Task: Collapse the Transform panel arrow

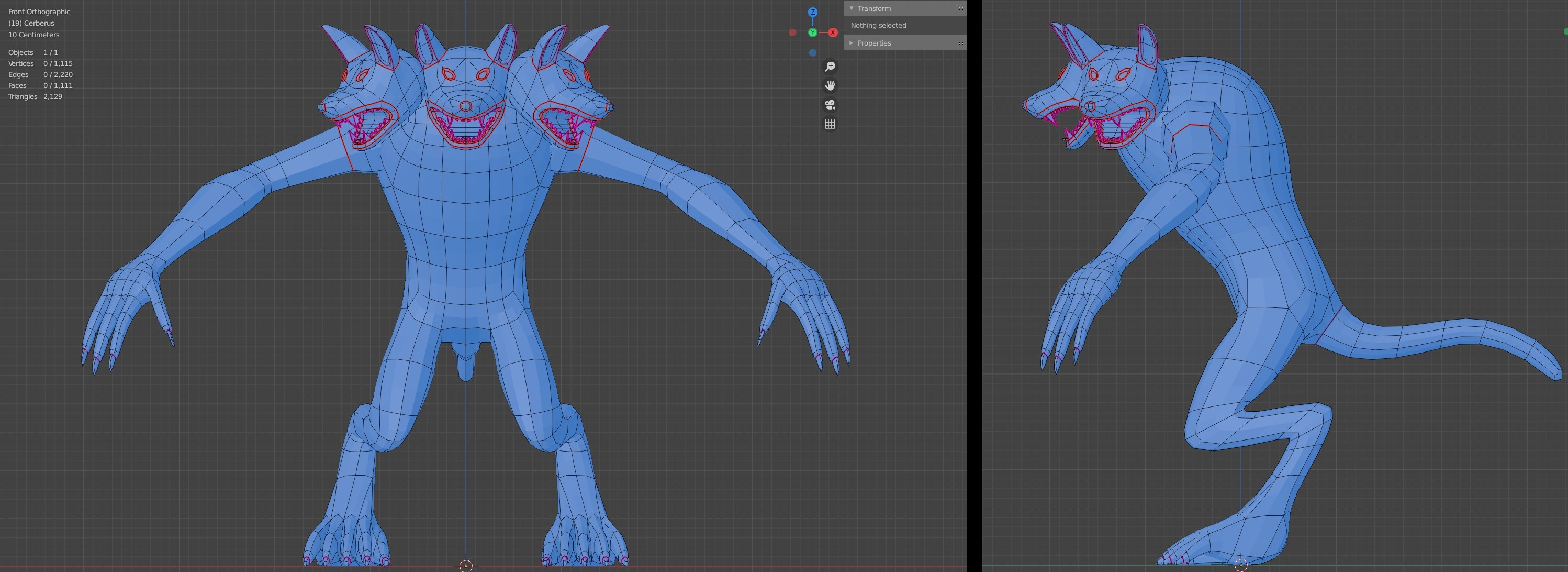Action: click(852, 8)
